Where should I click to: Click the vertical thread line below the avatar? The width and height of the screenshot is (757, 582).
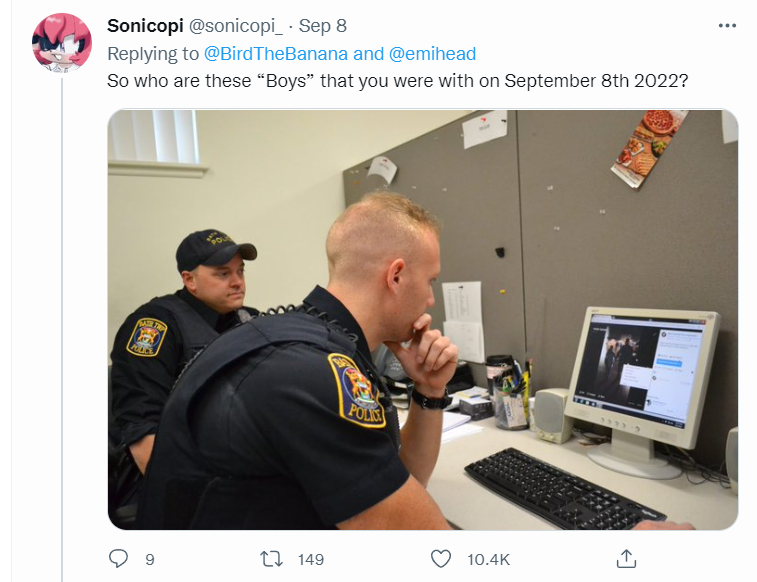click(x=62, y=330)
